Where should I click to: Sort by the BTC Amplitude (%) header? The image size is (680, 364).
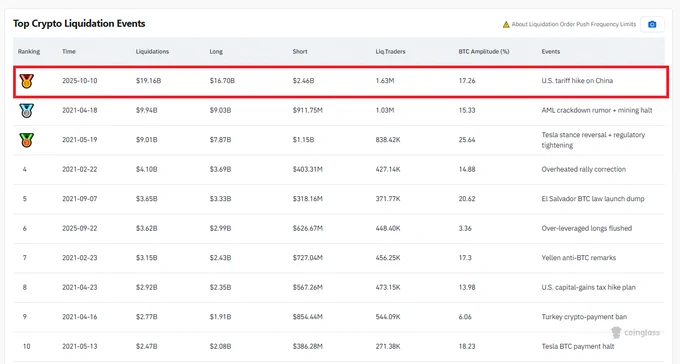click(484, 52)
